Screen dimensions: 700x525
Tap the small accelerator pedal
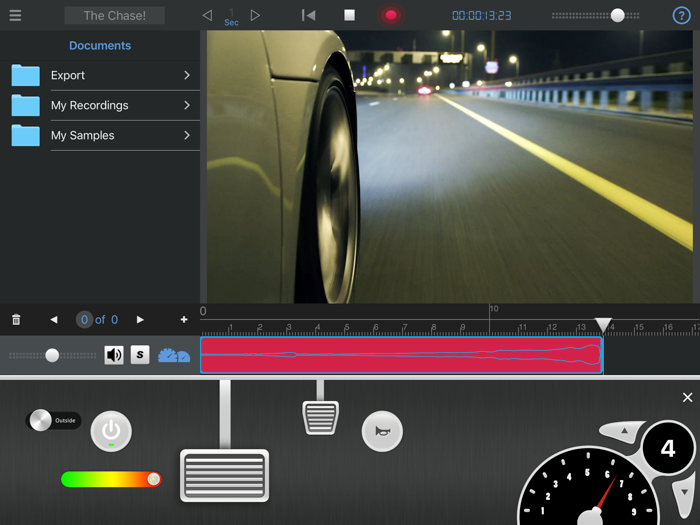point(321,418)
